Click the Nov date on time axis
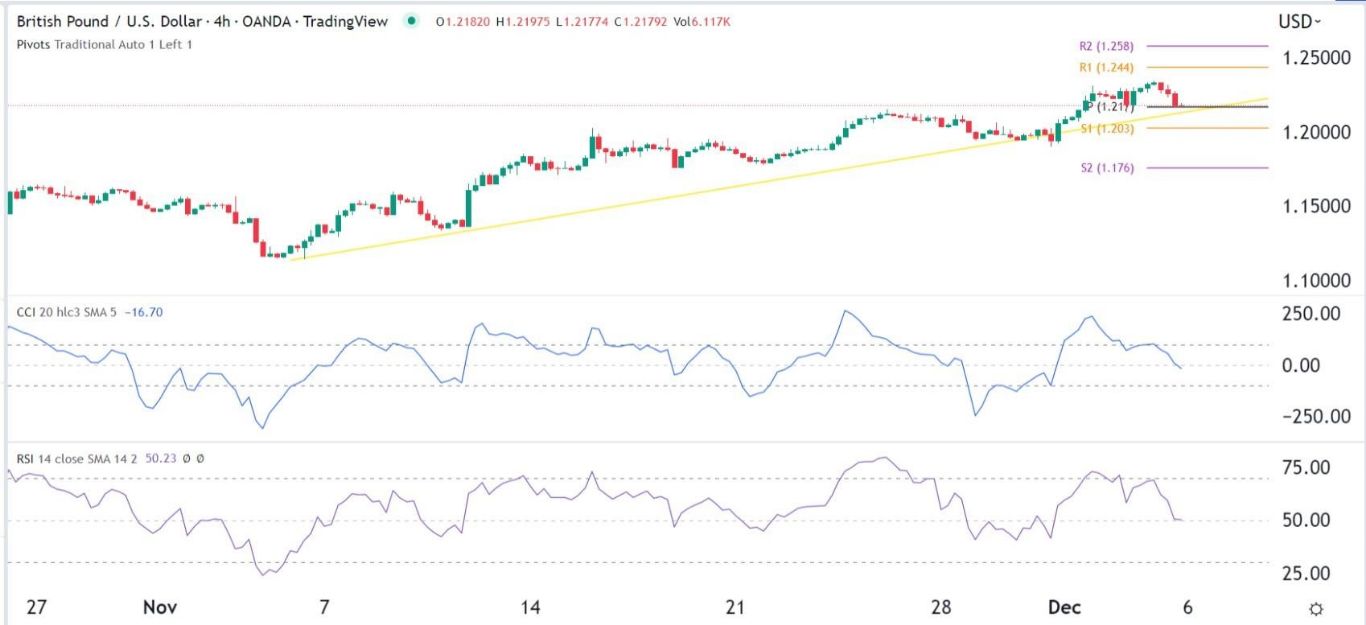 tap(159, 607)
